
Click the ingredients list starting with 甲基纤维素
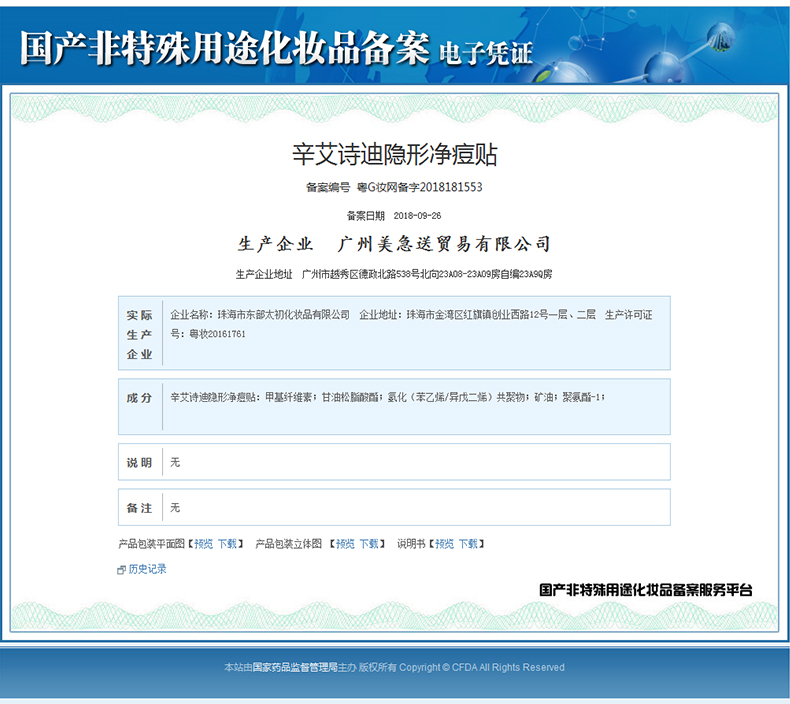point(435,398)
